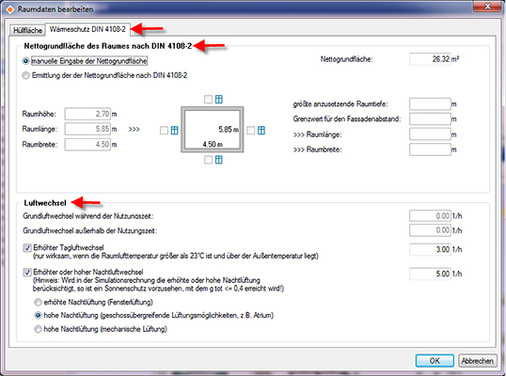Click the orange app icon in the title bar
The image size is (506, 376).
10,9
